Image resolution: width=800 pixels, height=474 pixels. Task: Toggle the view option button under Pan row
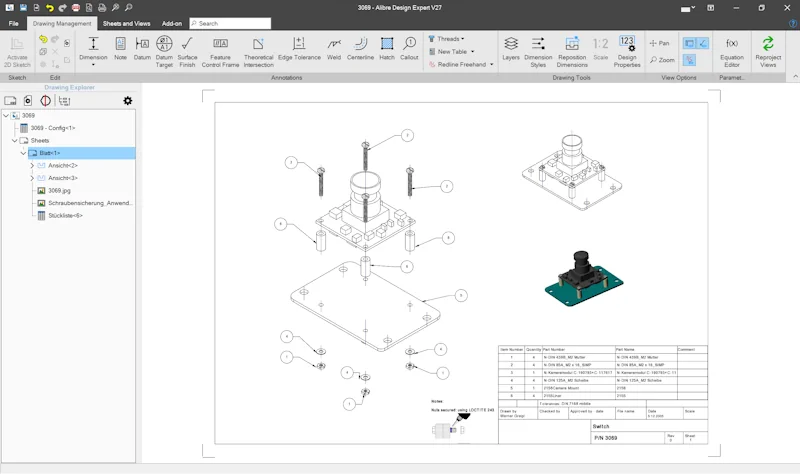click(x=689, y=60)
